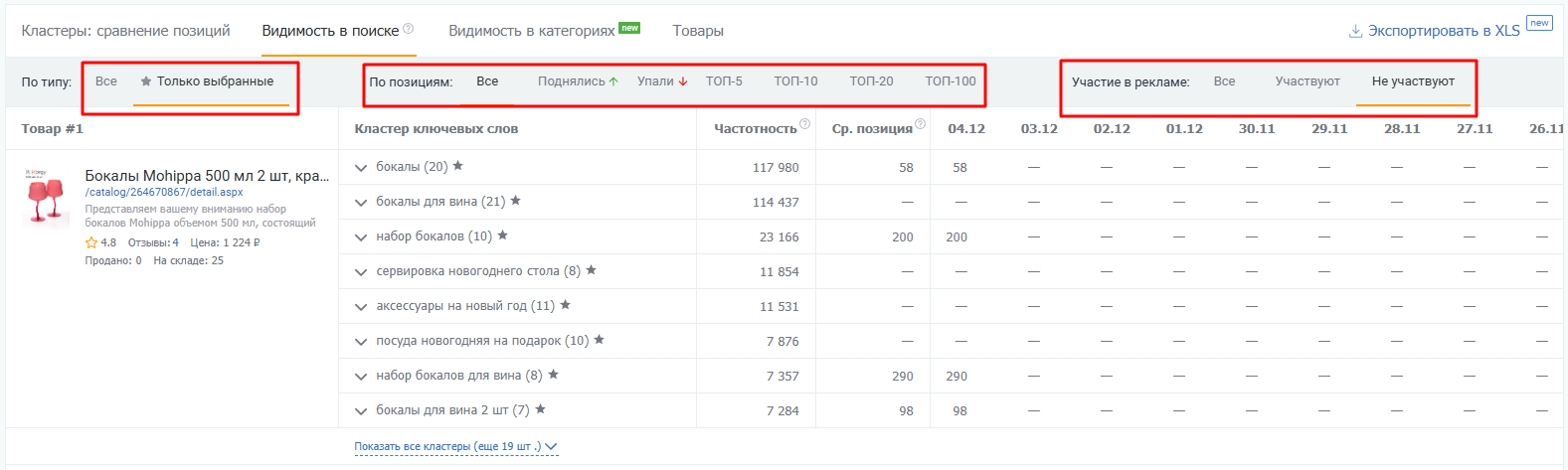Open the Товары tab

(698, 31)
